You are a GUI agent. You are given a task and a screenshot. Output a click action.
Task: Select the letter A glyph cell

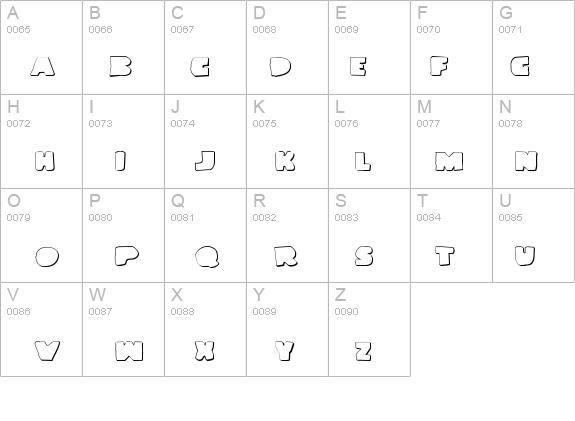[x=41, y=47]
